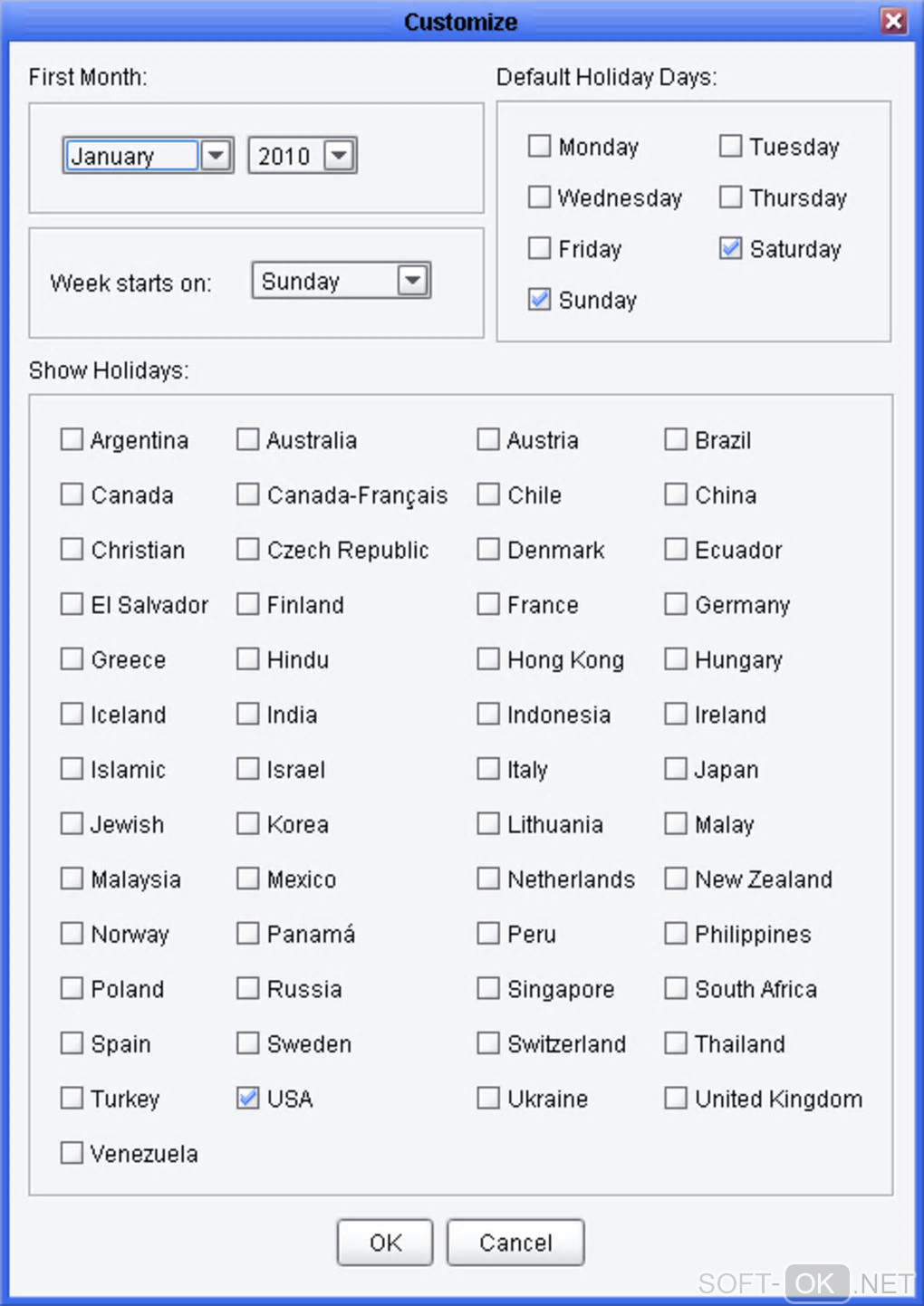This screenshot has height=1306, width=924.
Task: Expand the year 2010 dropdown
Action: tap(339, 156)
